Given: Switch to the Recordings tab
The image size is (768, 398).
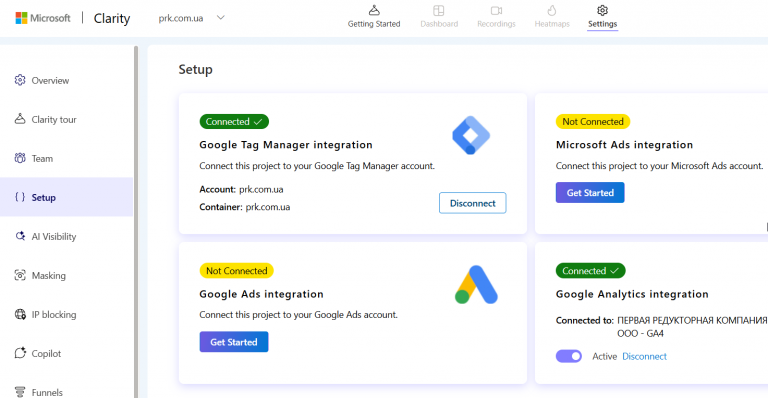Looking at the screenshot, I should point(496,17).
